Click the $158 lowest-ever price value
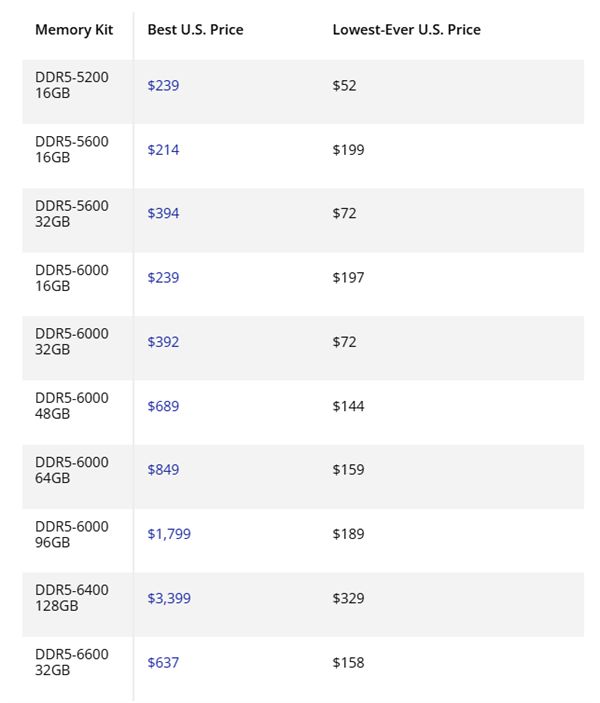The width and height of the screenshot is (600, 703). pyautogui.click(x=348, y=662)
